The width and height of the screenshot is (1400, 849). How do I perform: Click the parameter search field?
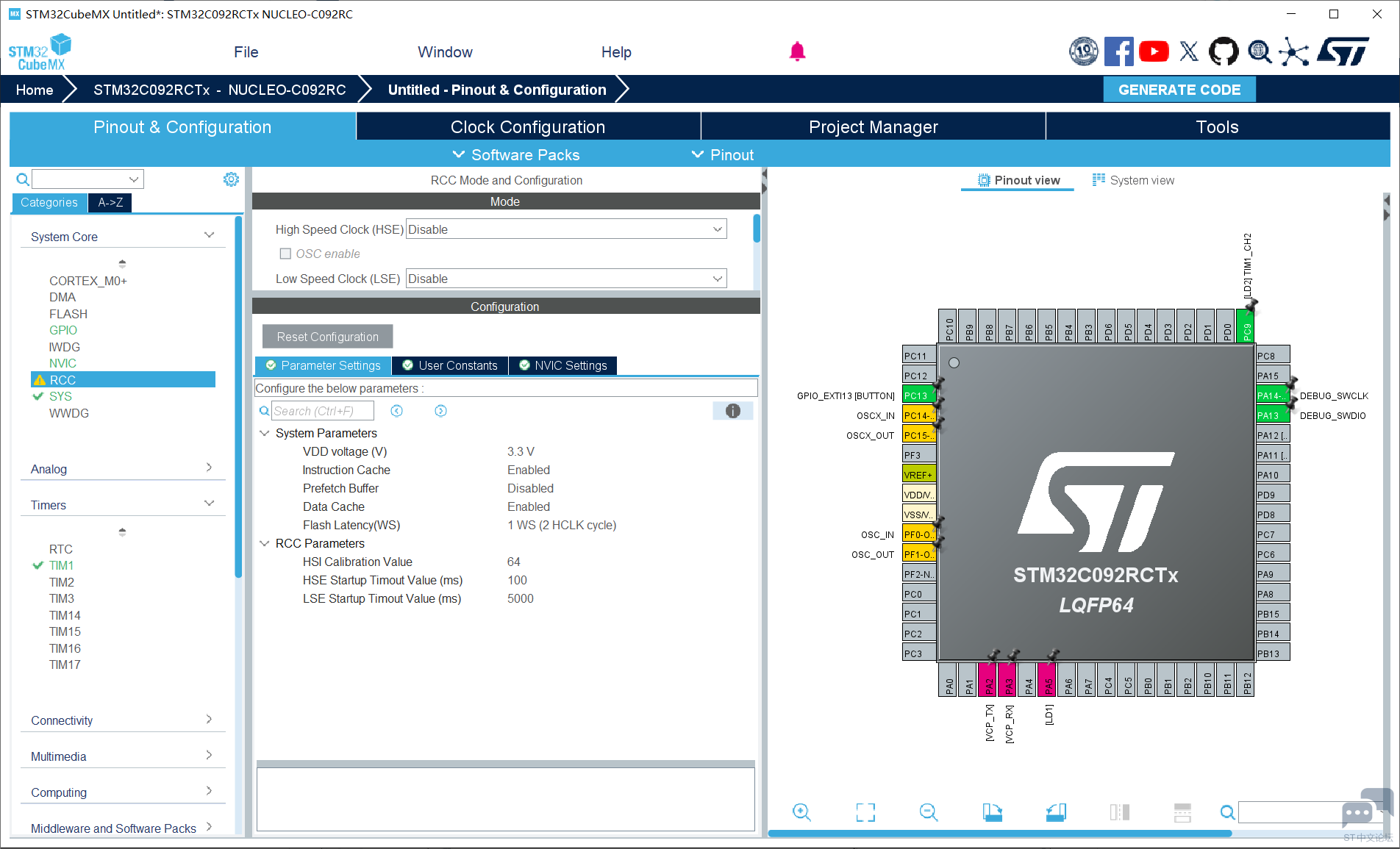click(322, 411)
